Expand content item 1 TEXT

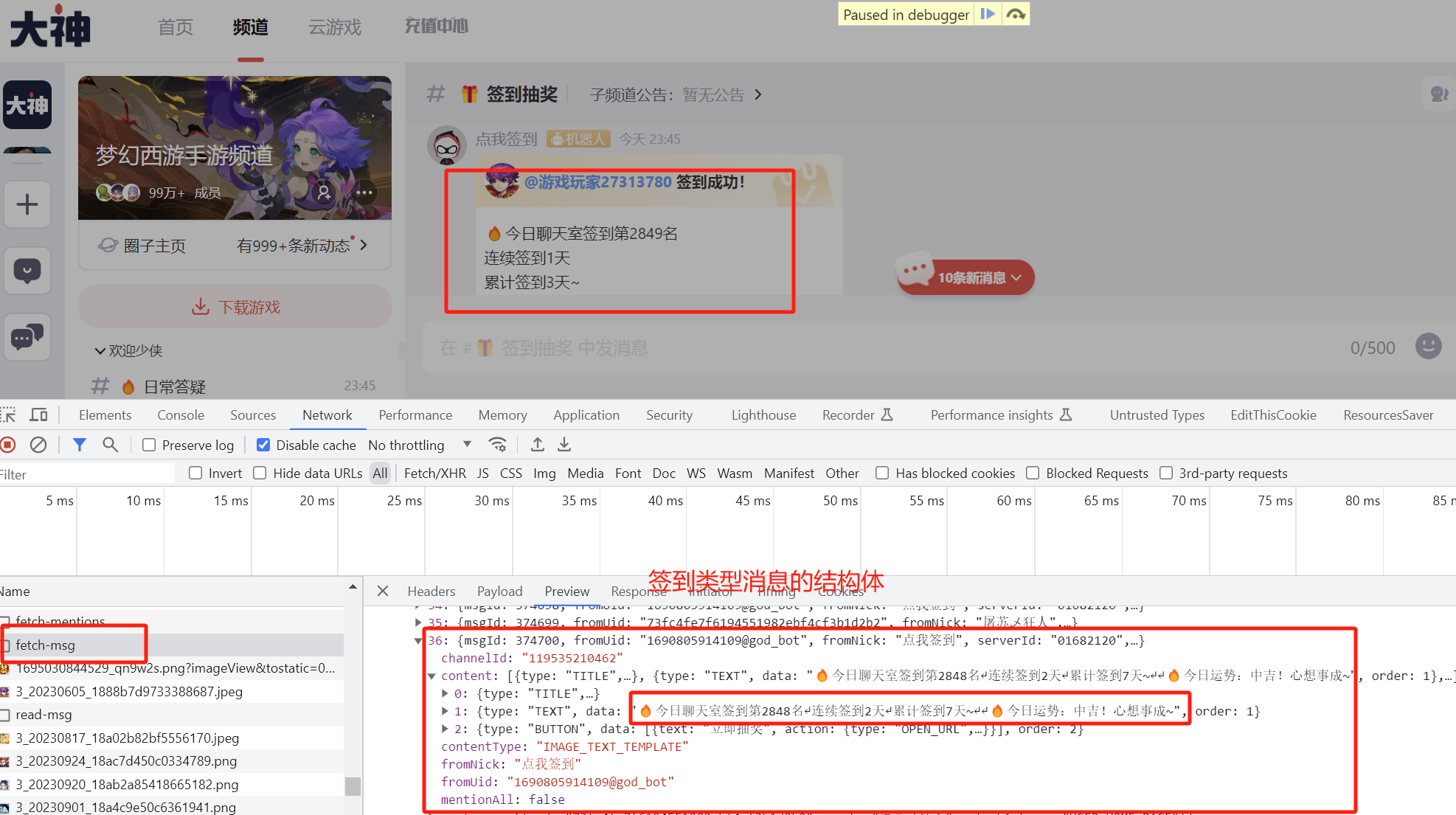tap(445, 712)
